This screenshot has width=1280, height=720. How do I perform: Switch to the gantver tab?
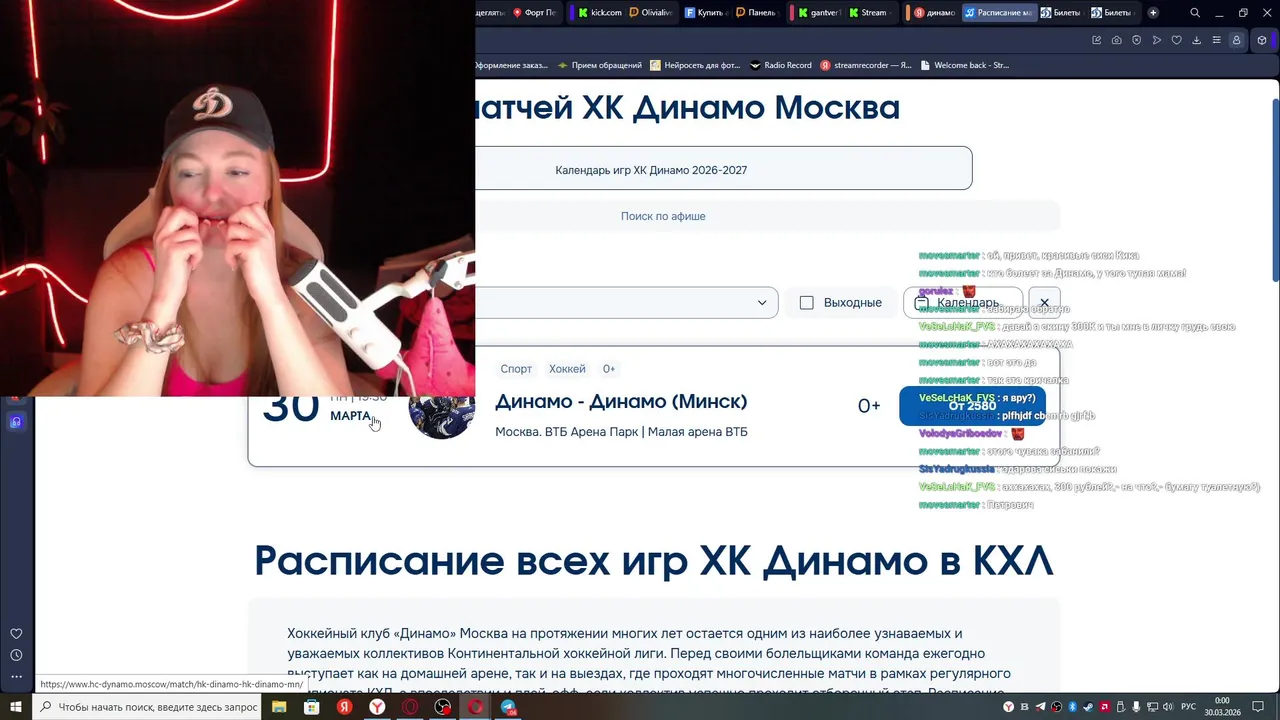(818, 13)
